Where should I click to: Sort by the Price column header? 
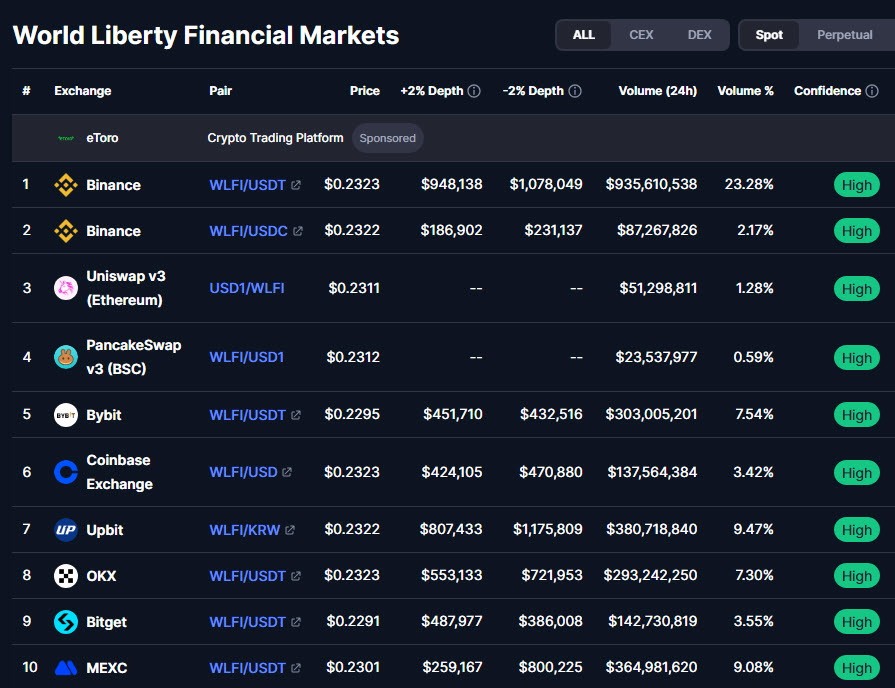tap(365, 91)
